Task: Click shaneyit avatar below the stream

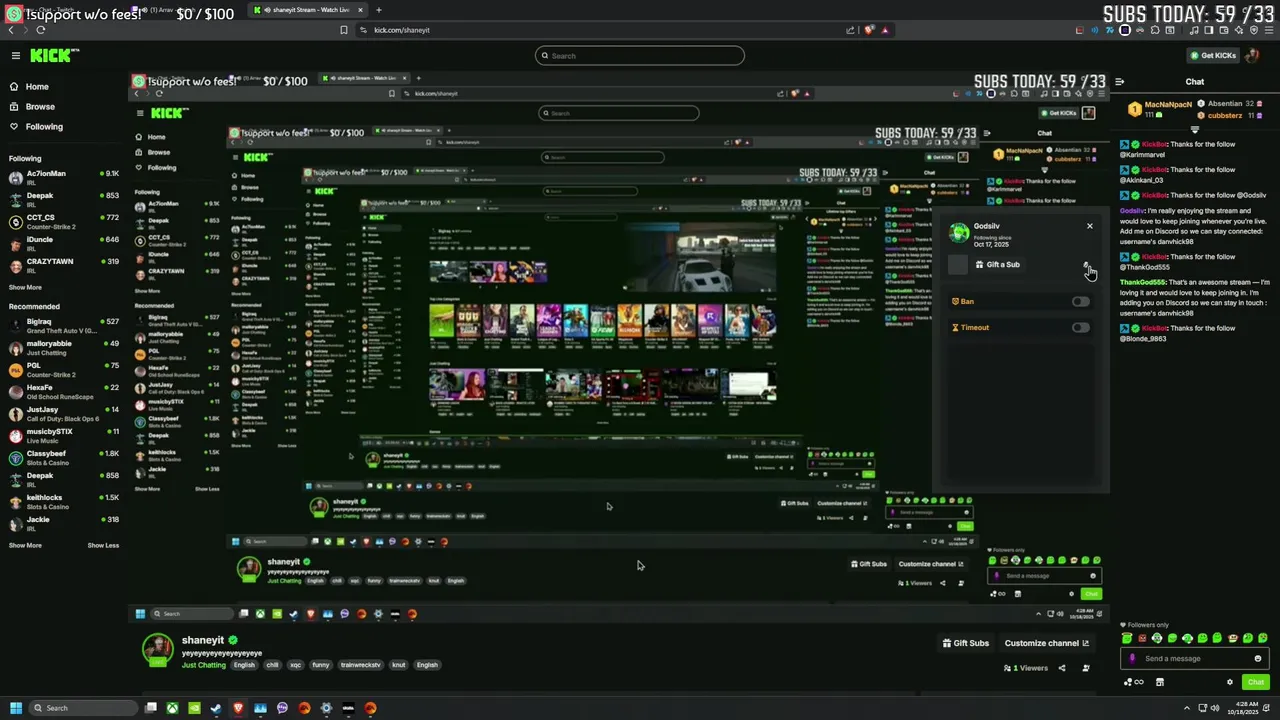Action: 157,650
